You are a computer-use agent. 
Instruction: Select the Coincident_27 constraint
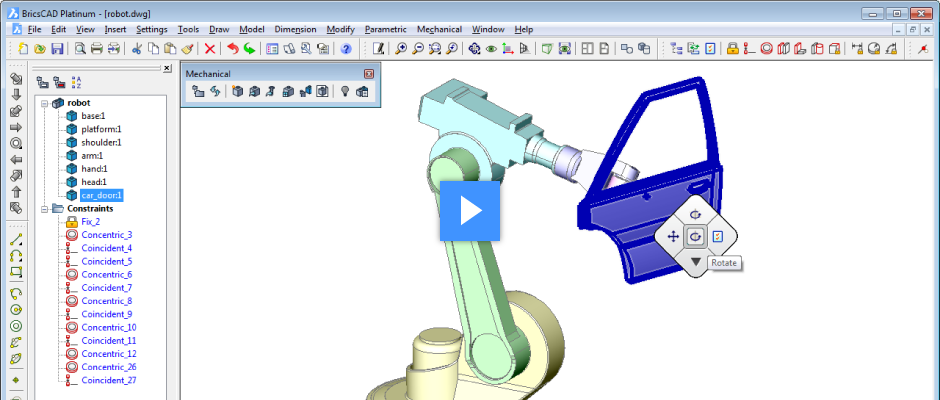pos(109,380)
